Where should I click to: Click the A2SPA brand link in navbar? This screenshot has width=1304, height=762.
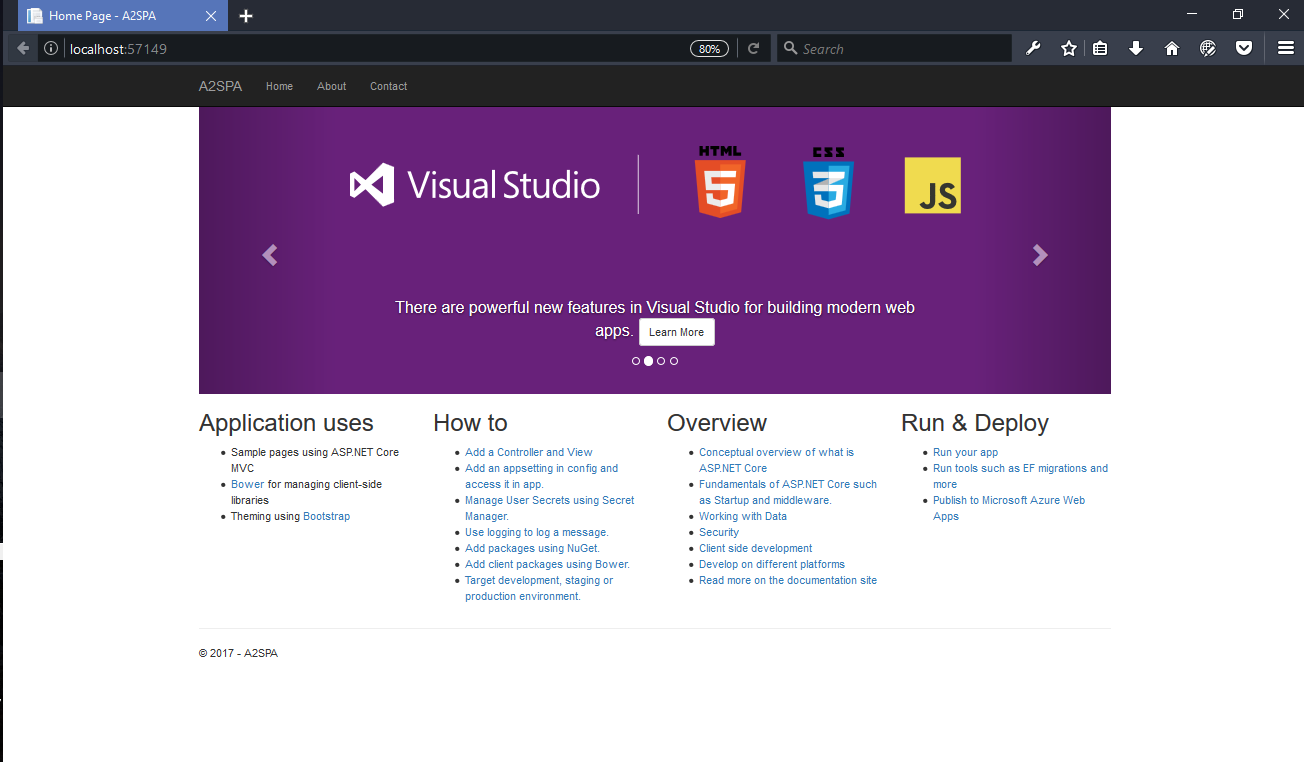(x=220, y=86)
